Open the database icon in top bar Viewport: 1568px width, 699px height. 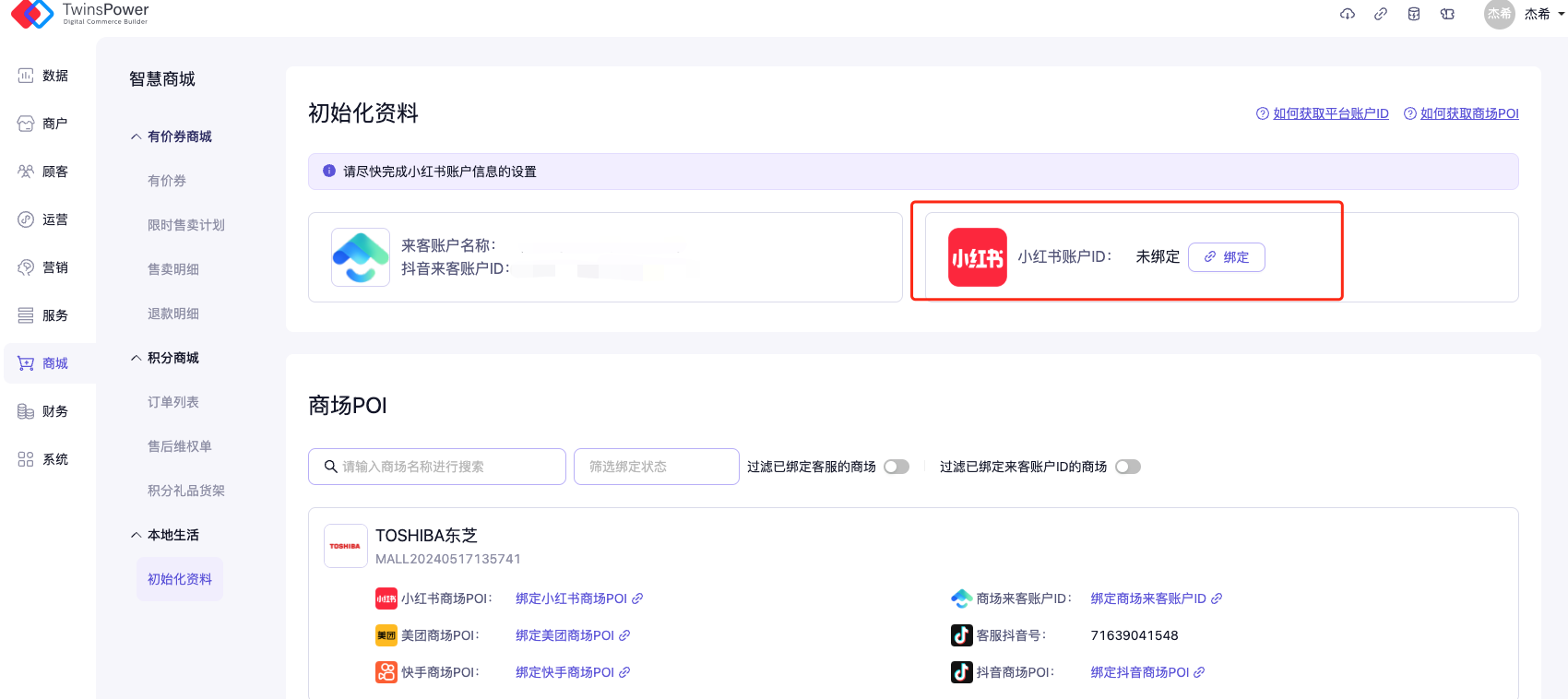point(1414,14)
